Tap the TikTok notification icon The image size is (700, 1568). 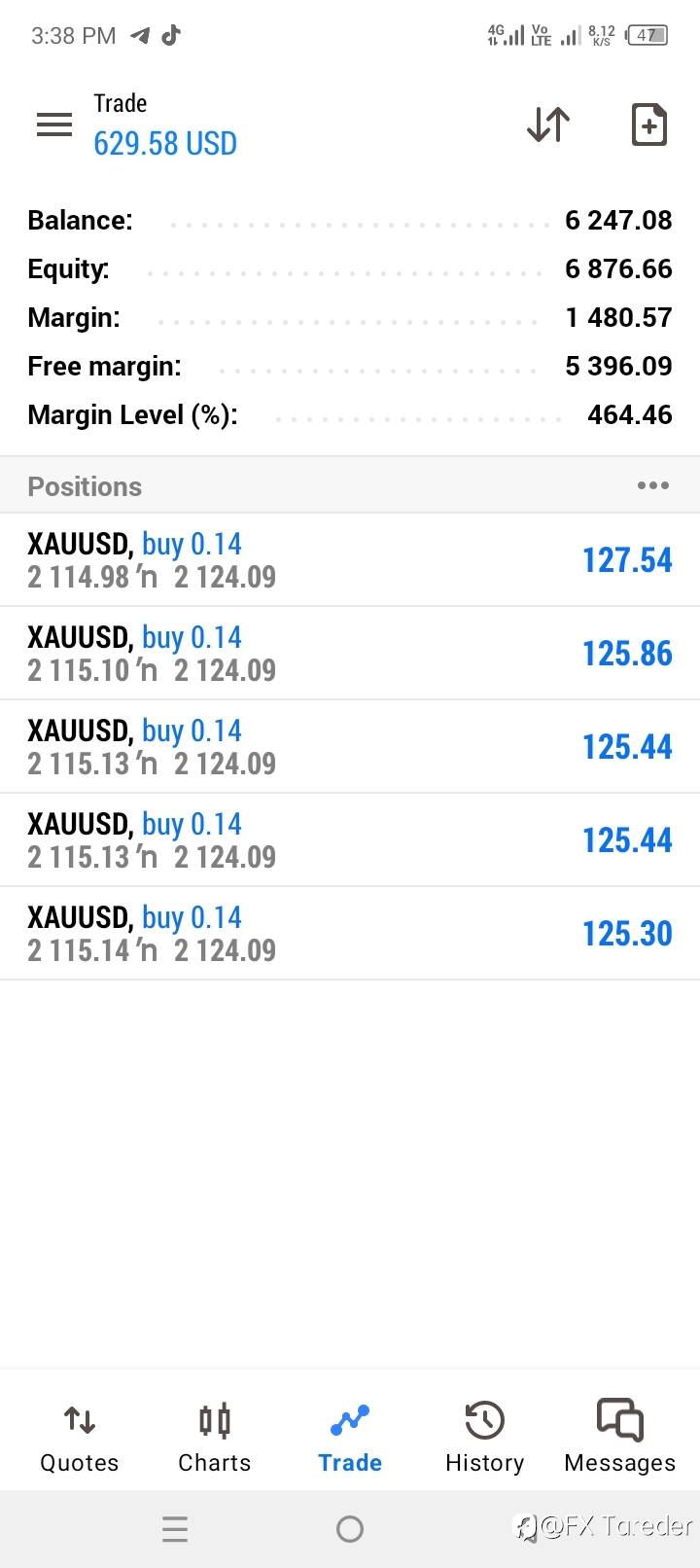(171, 36)
